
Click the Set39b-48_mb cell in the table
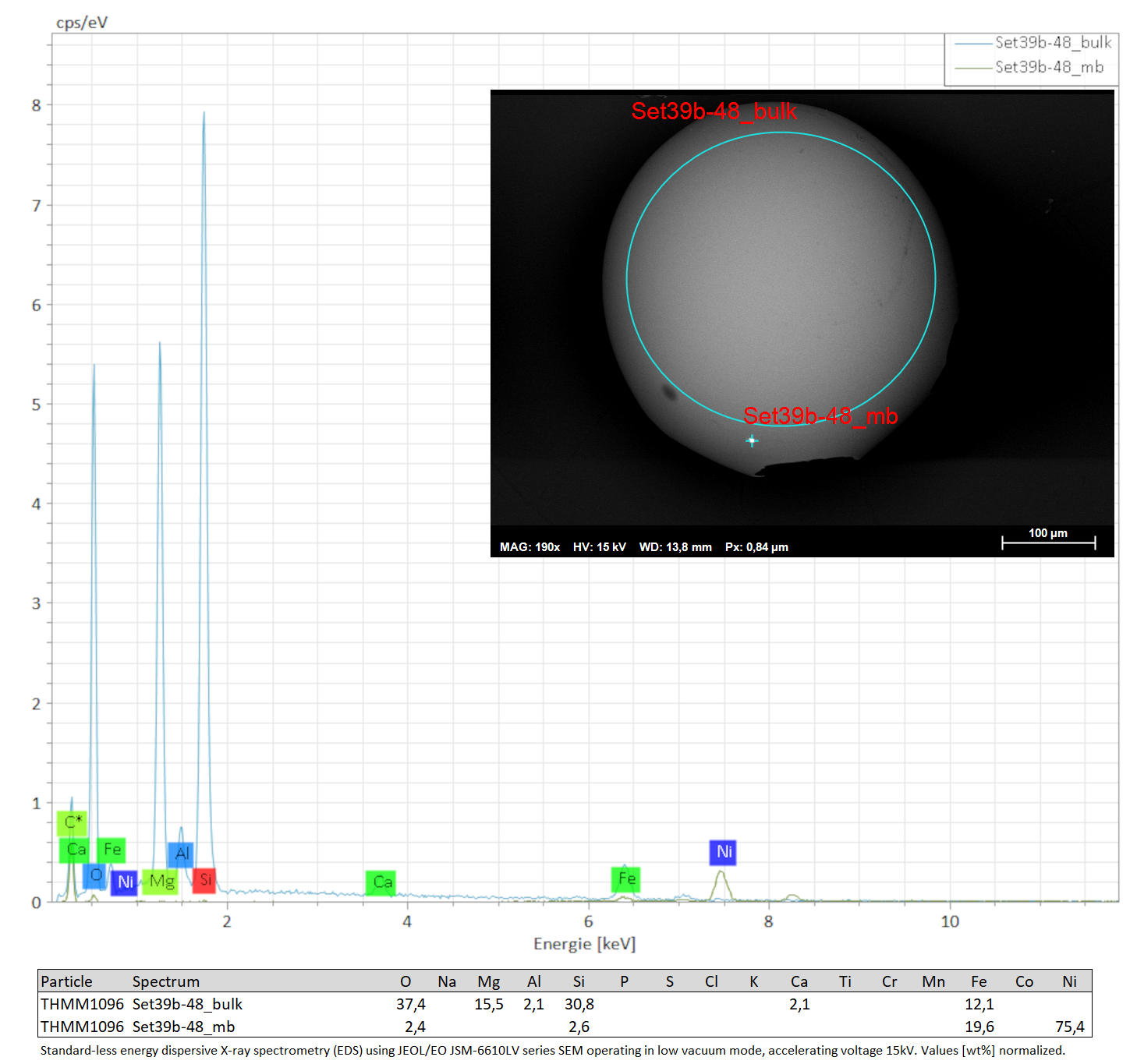[183, 1027]
